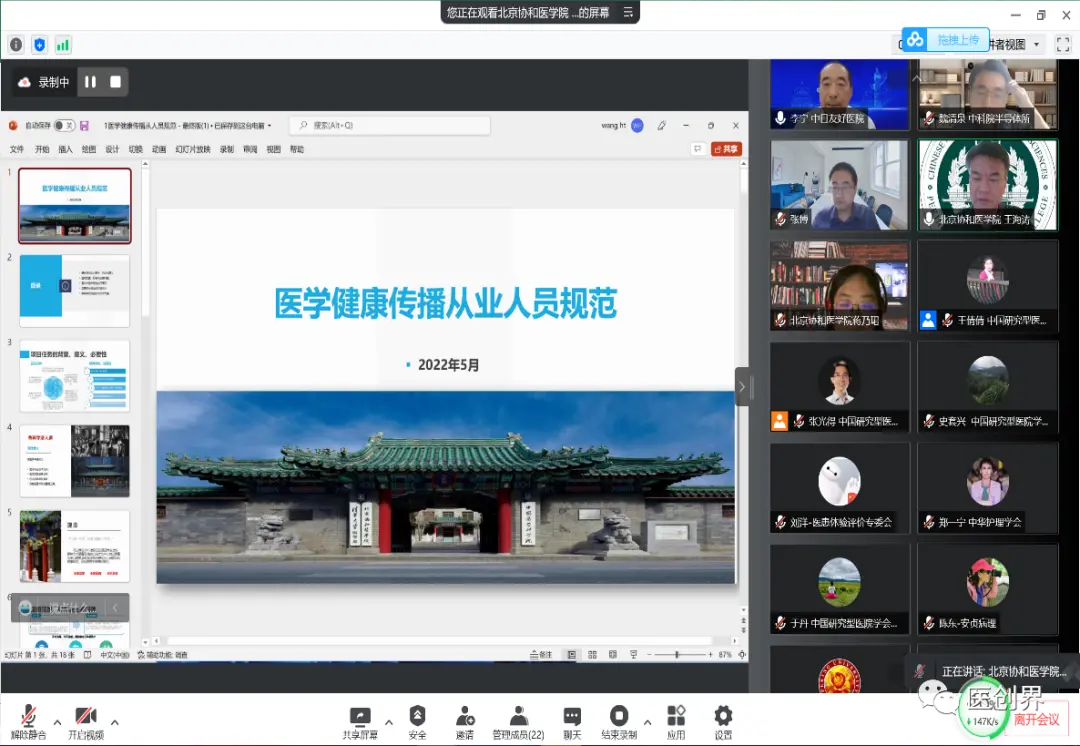Screen dimensions: 1080x746
Task: Select slide 3 thumbnail
Action: tap(74, 376)
